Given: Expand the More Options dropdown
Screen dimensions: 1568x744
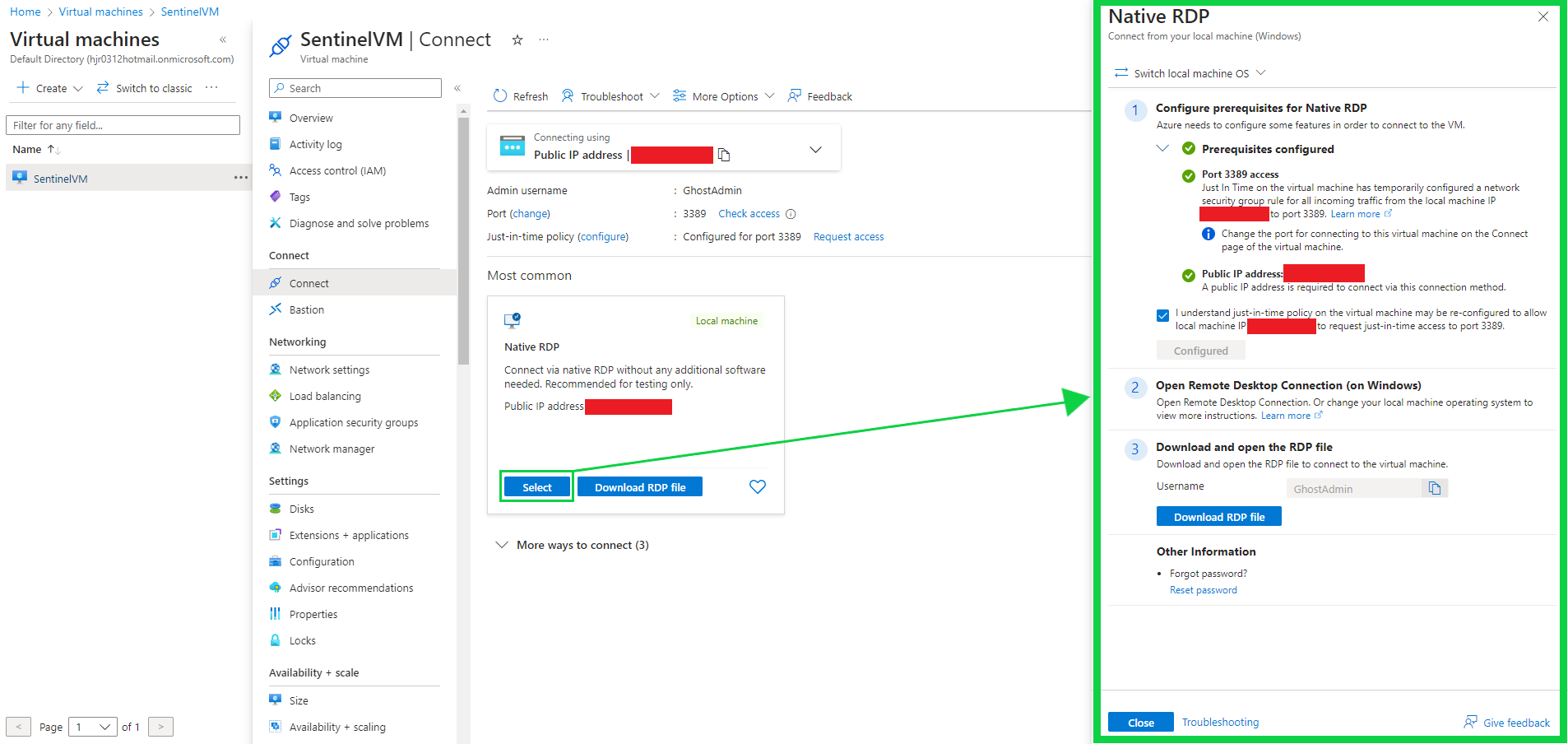Looking at the screenshot, I should tap(723, 96).
